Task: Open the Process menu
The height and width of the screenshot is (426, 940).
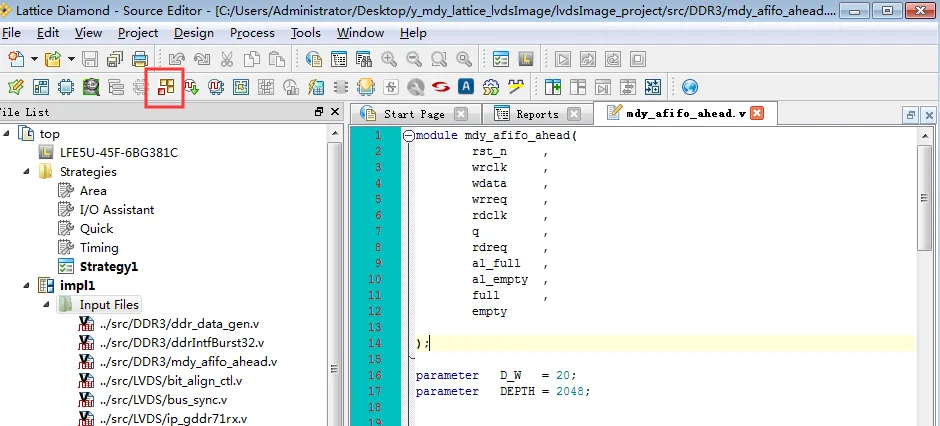Action: coord(252,33)
